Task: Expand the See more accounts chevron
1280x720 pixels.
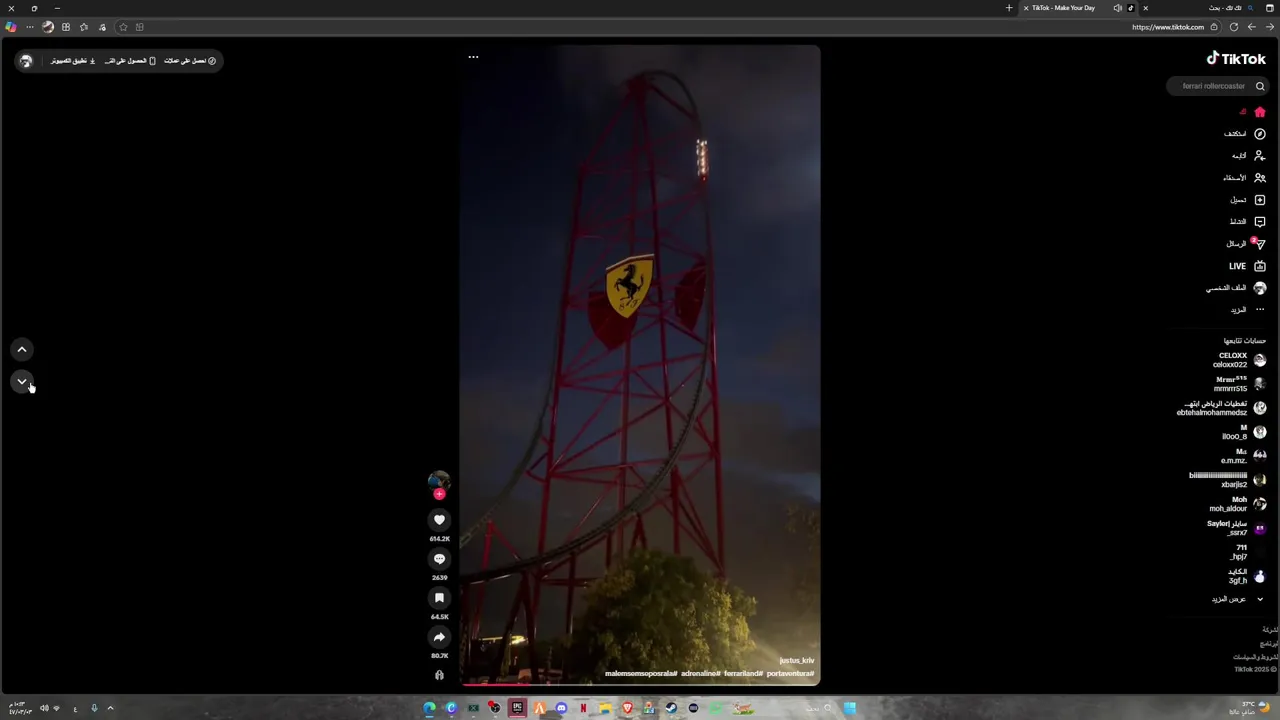Action: click(1260, 599)
